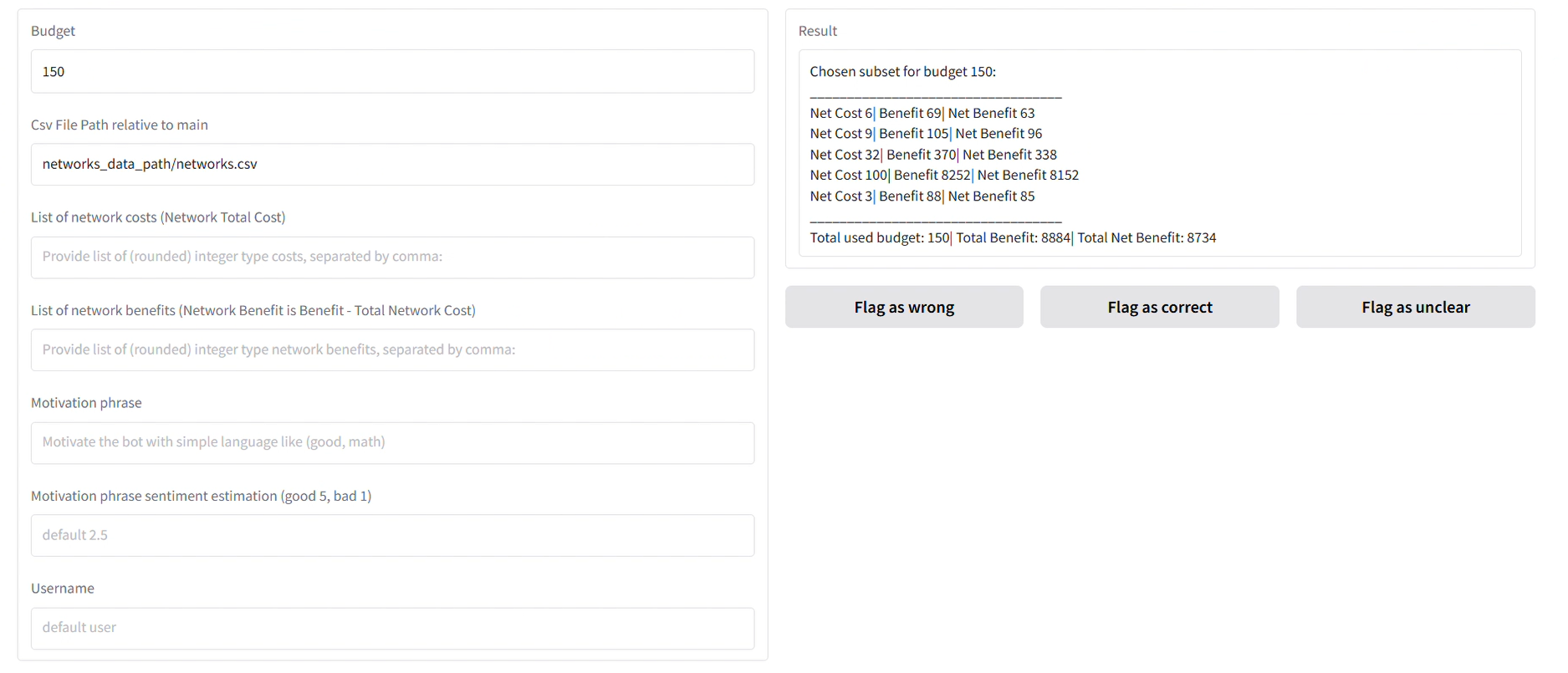Click the Budget field label
This screenshot has height=673, width=1568.
[53, 31]
